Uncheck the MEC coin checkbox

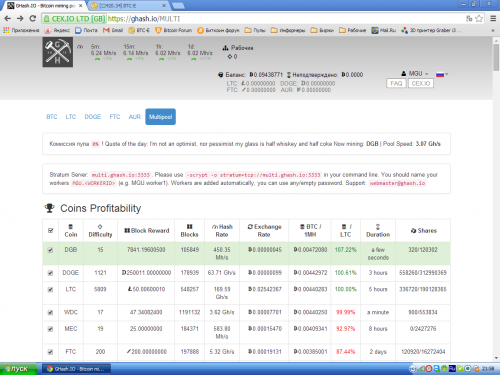50,329
